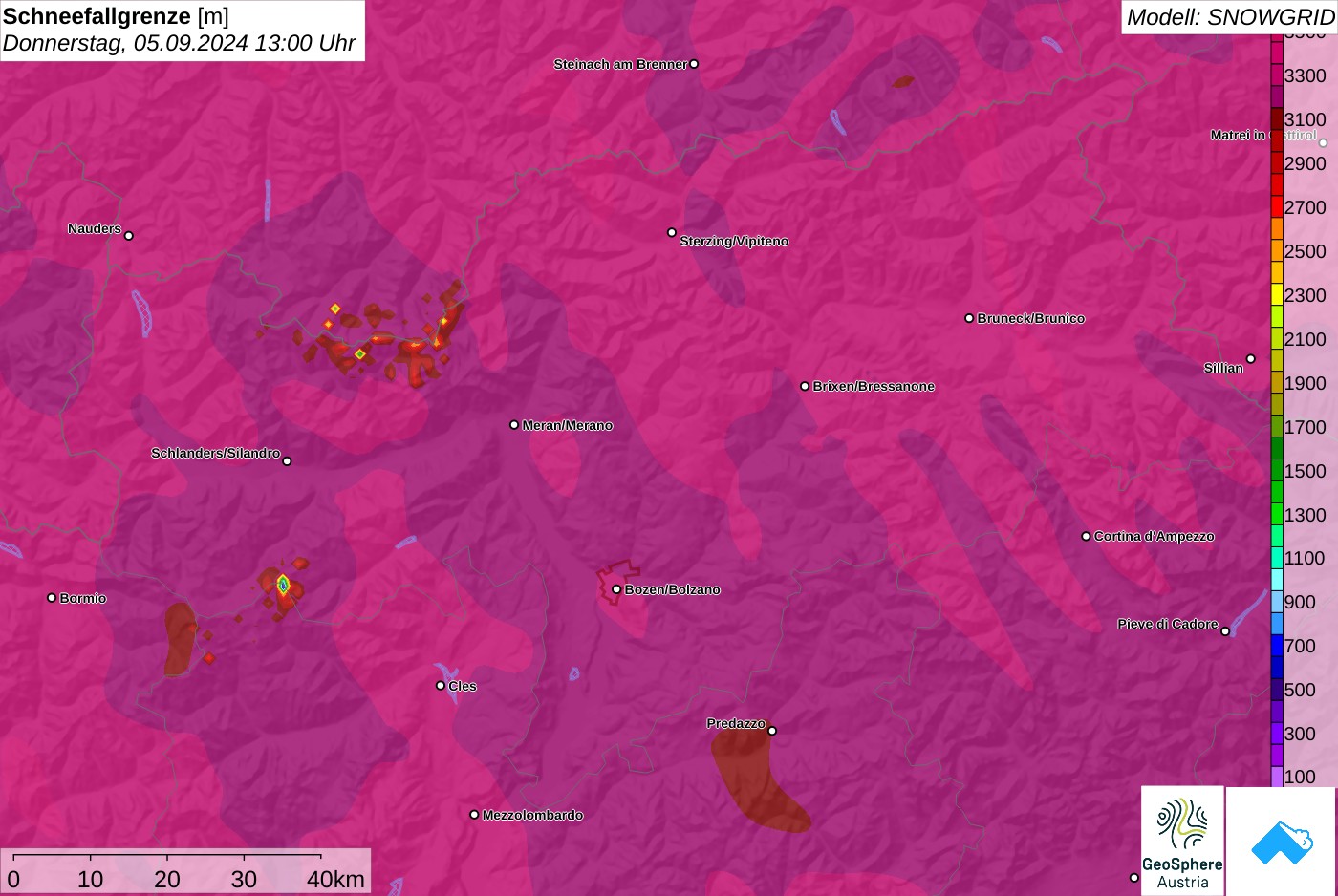Click the 3300 legend value

[1306, 75]
